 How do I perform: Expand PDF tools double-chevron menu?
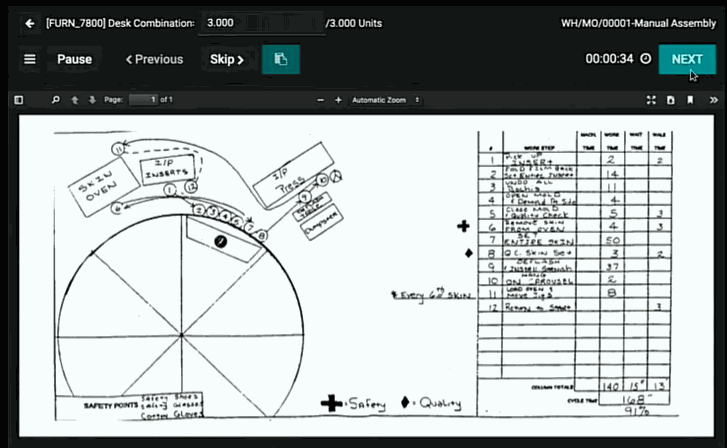[x=712, y=100]
